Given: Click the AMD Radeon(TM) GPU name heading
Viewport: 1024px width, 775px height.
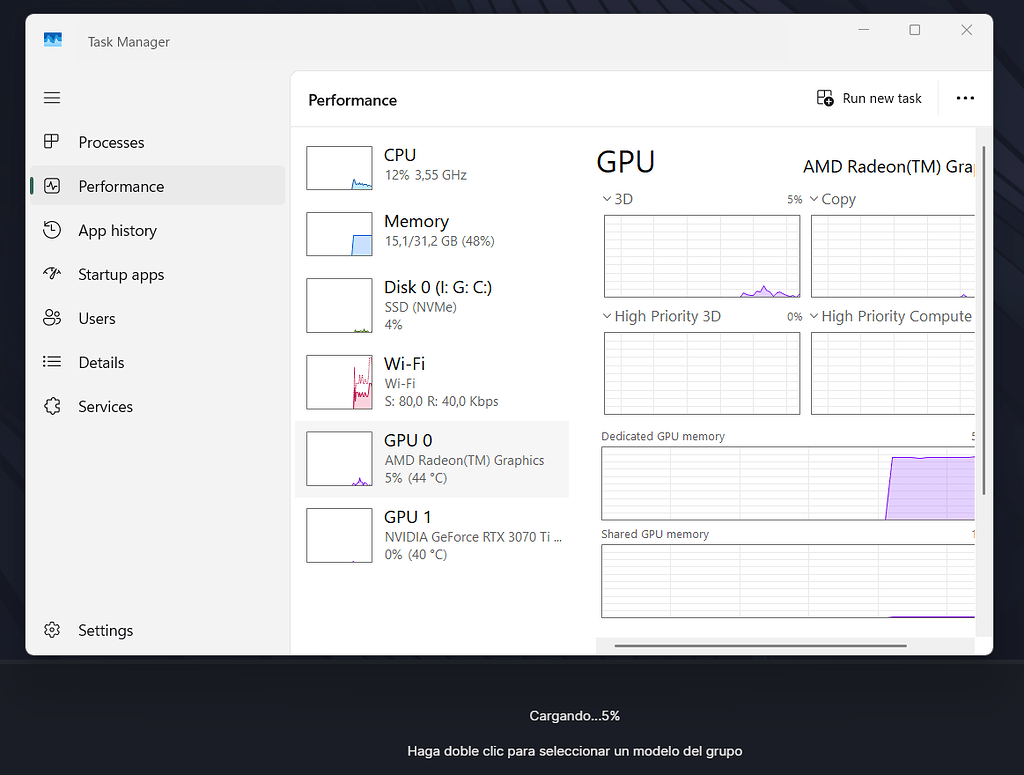Looking at the screenshot, I should coord(889,166).
